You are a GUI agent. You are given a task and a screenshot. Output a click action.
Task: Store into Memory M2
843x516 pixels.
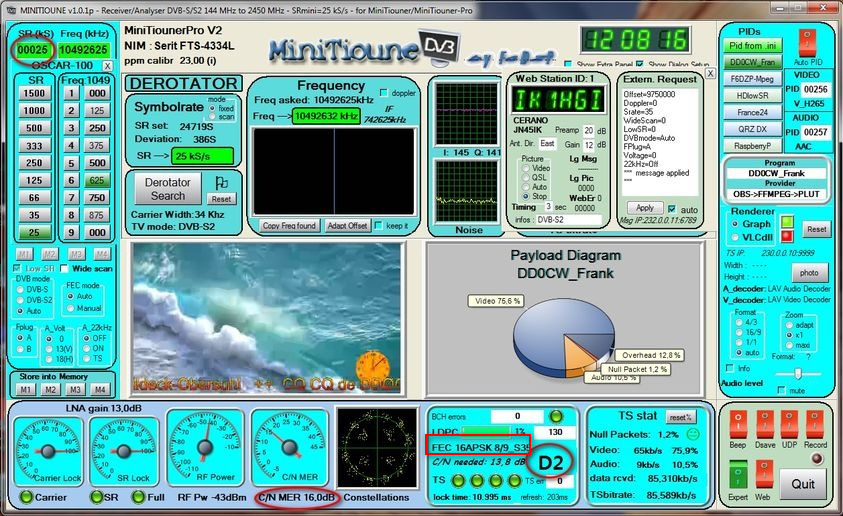coord(50,390)
